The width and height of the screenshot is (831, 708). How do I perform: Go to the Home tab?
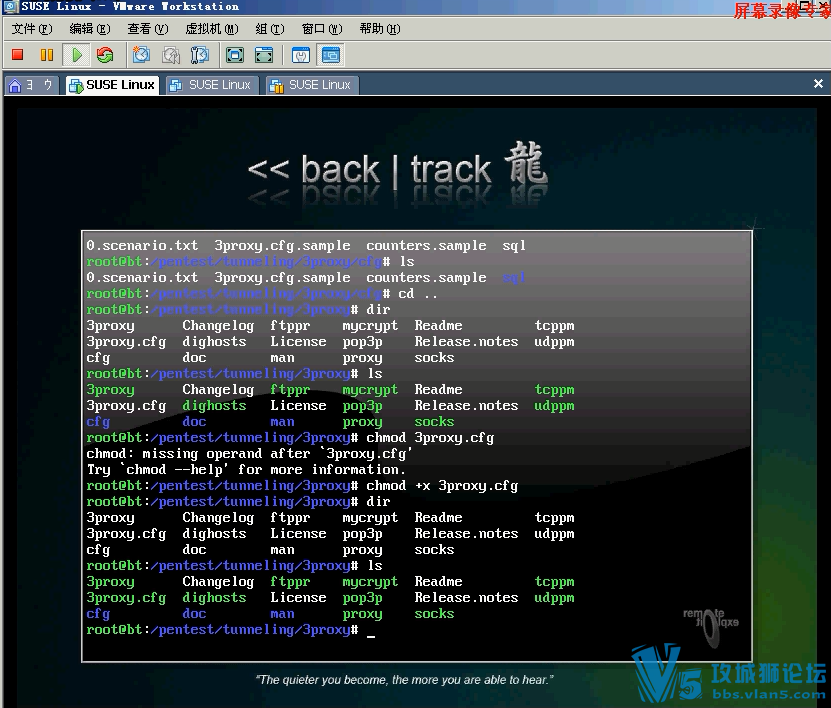[30, 85]
